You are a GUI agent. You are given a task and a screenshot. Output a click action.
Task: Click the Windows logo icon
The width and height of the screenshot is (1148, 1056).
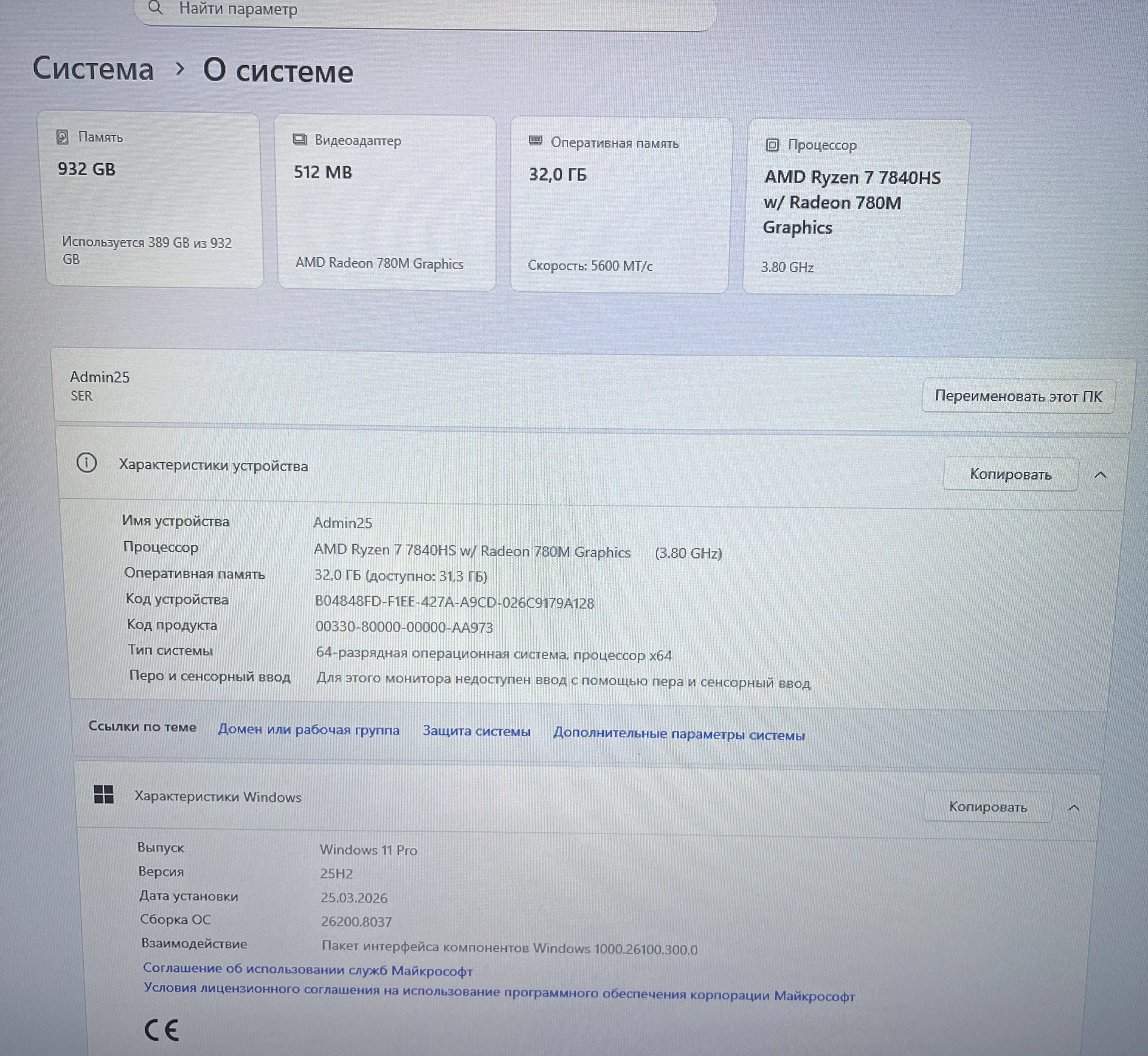(x=103, y=795)
